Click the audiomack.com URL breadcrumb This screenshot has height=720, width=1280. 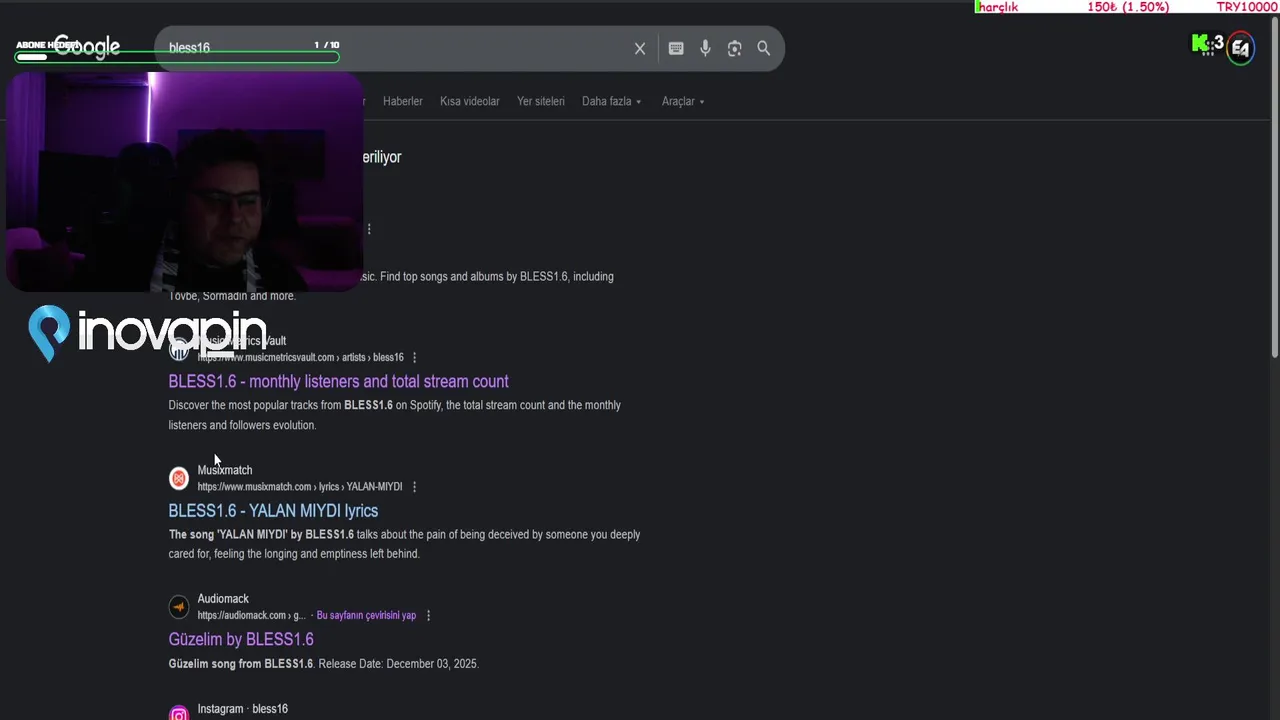click(251, 616)
